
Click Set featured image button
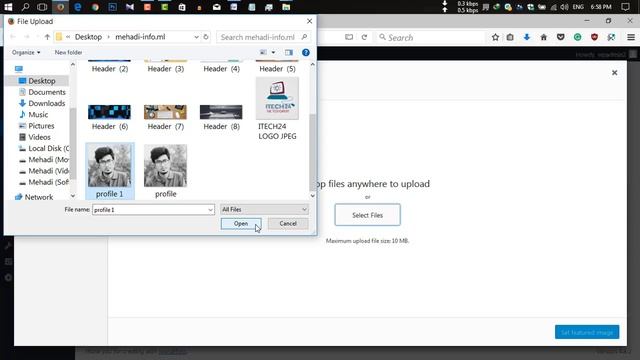587,332
